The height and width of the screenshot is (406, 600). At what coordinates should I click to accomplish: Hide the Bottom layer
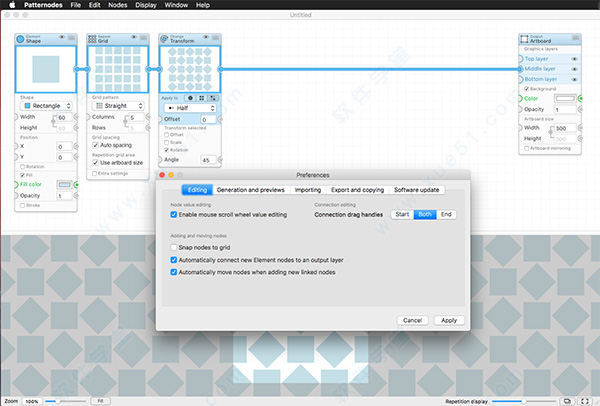point(574,80)
